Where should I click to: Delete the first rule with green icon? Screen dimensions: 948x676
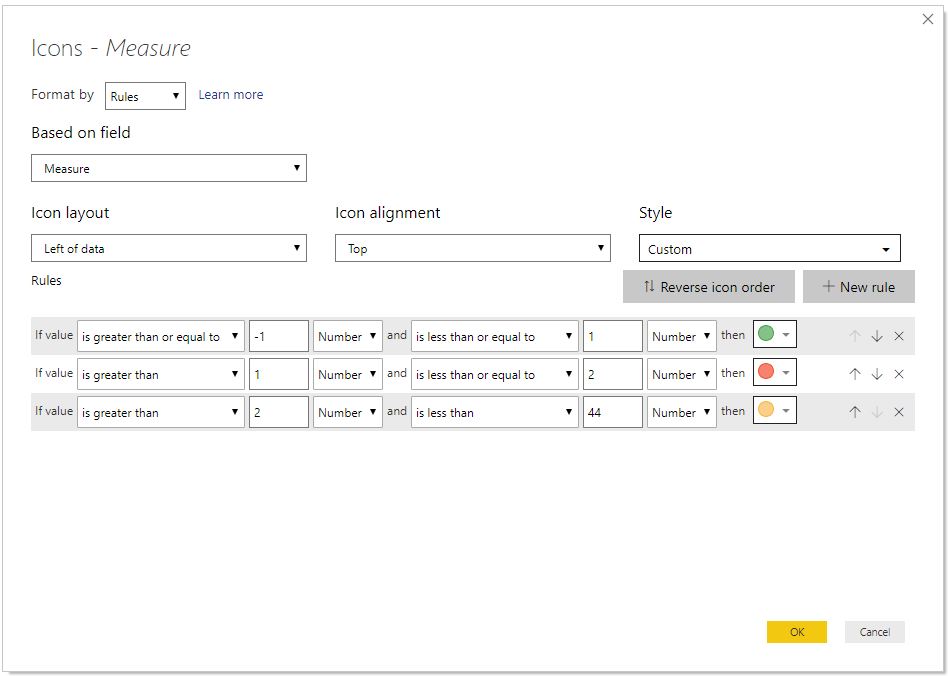point(899,336)
